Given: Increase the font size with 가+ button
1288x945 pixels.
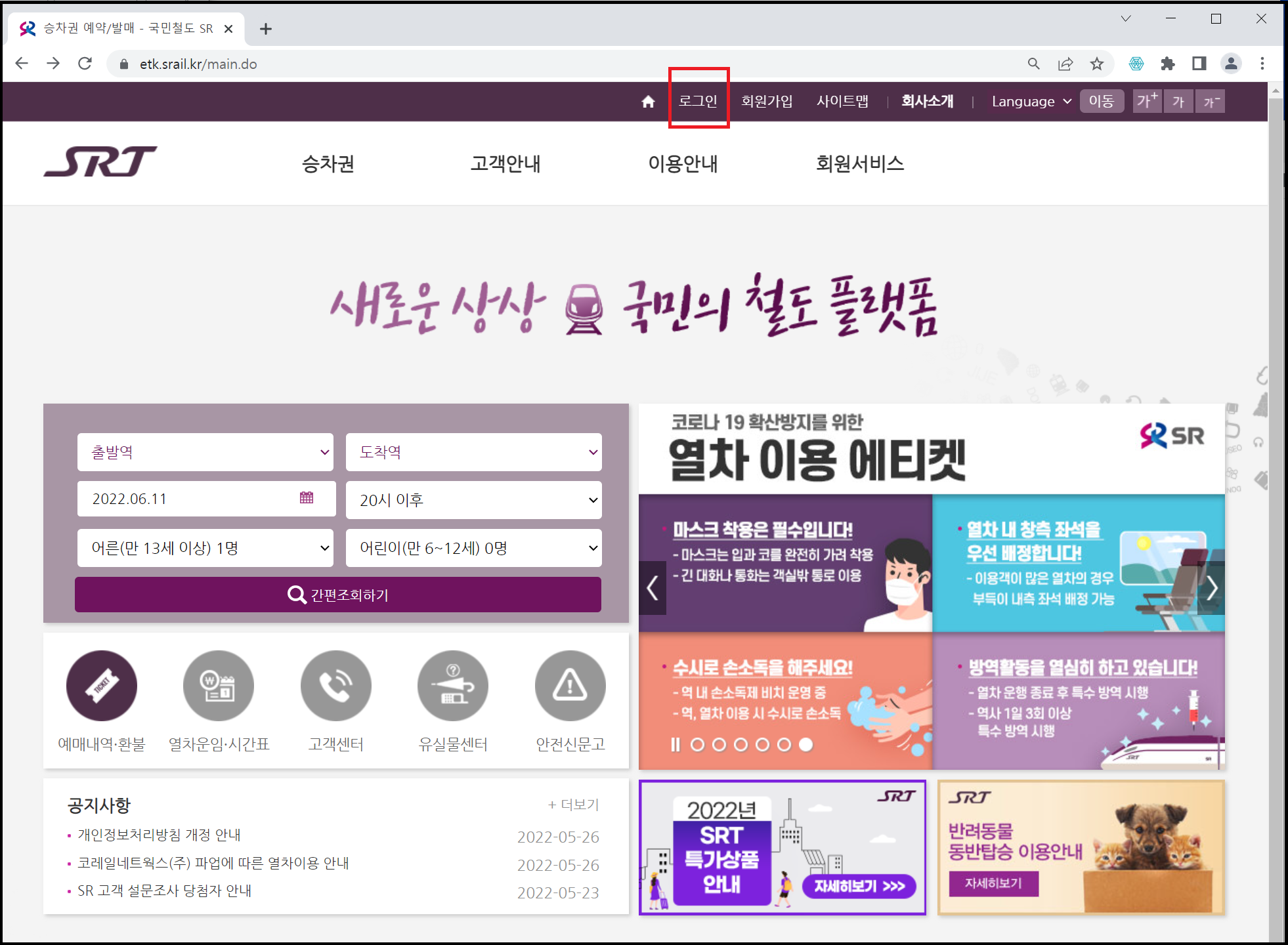Looking at the screenshot, I should click(x=1146, y=101).
